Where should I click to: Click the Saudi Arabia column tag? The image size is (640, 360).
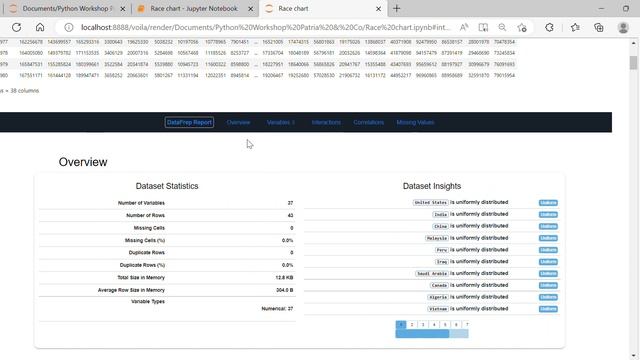(432, 273)
